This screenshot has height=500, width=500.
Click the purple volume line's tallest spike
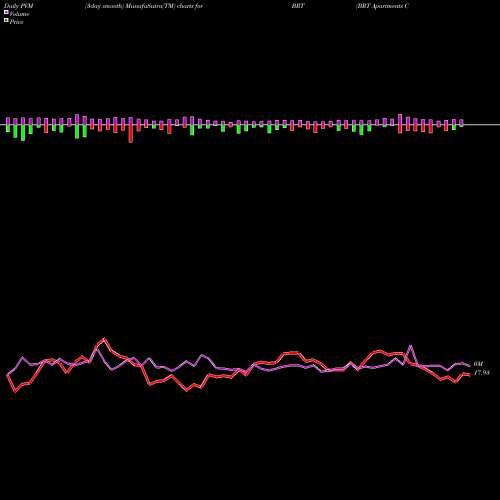point(410,346)
